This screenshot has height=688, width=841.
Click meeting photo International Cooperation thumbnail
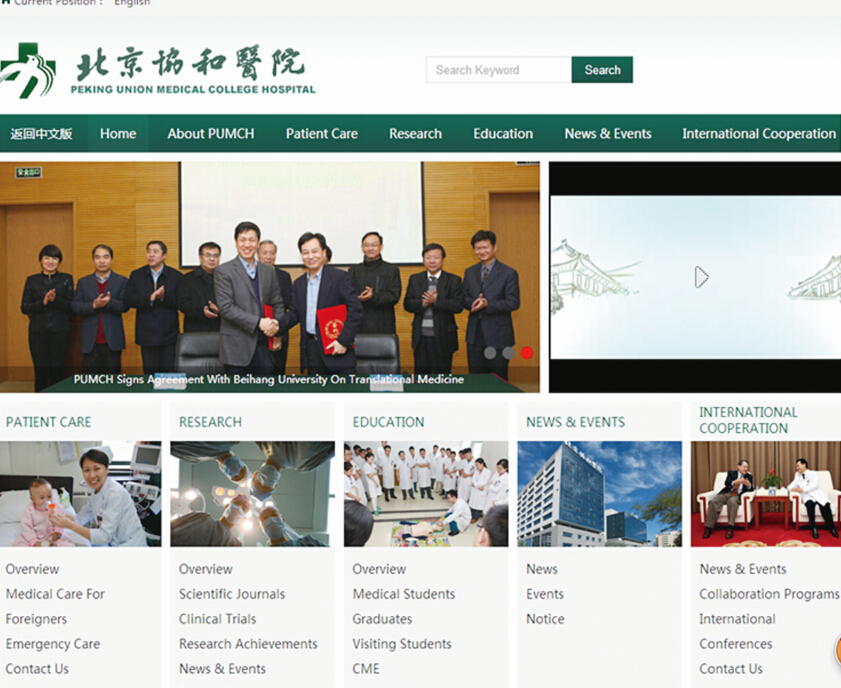(766, 494)
